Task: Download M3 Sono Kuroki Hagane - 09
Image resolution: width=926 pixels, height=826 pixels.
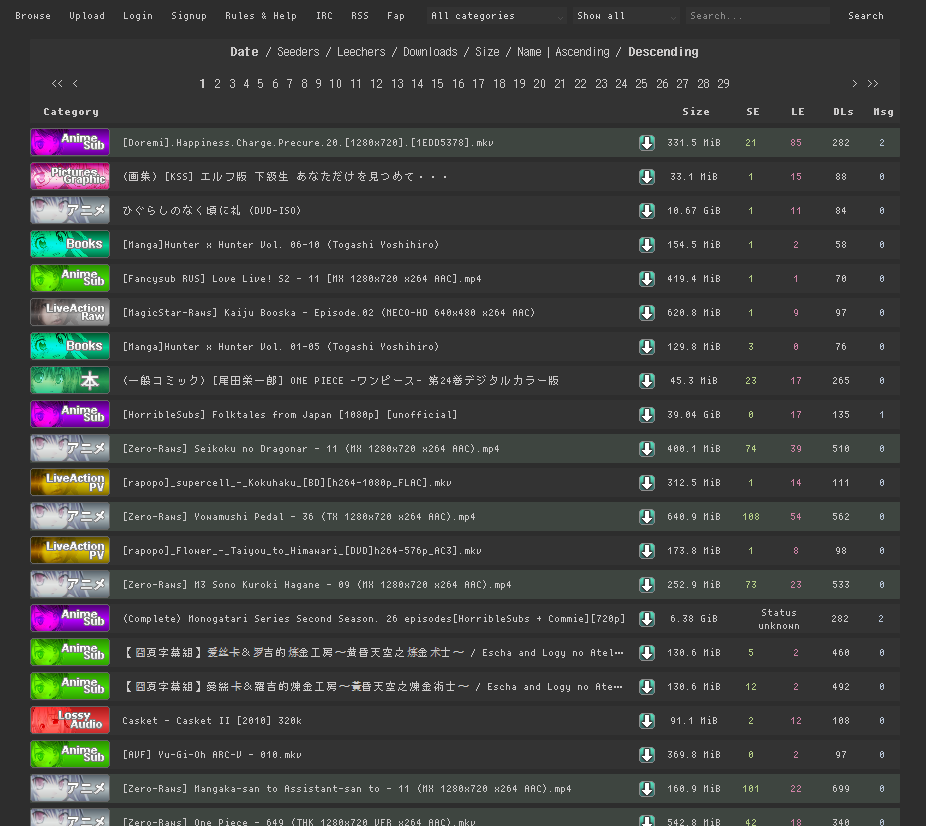Action: coord(647,585)
